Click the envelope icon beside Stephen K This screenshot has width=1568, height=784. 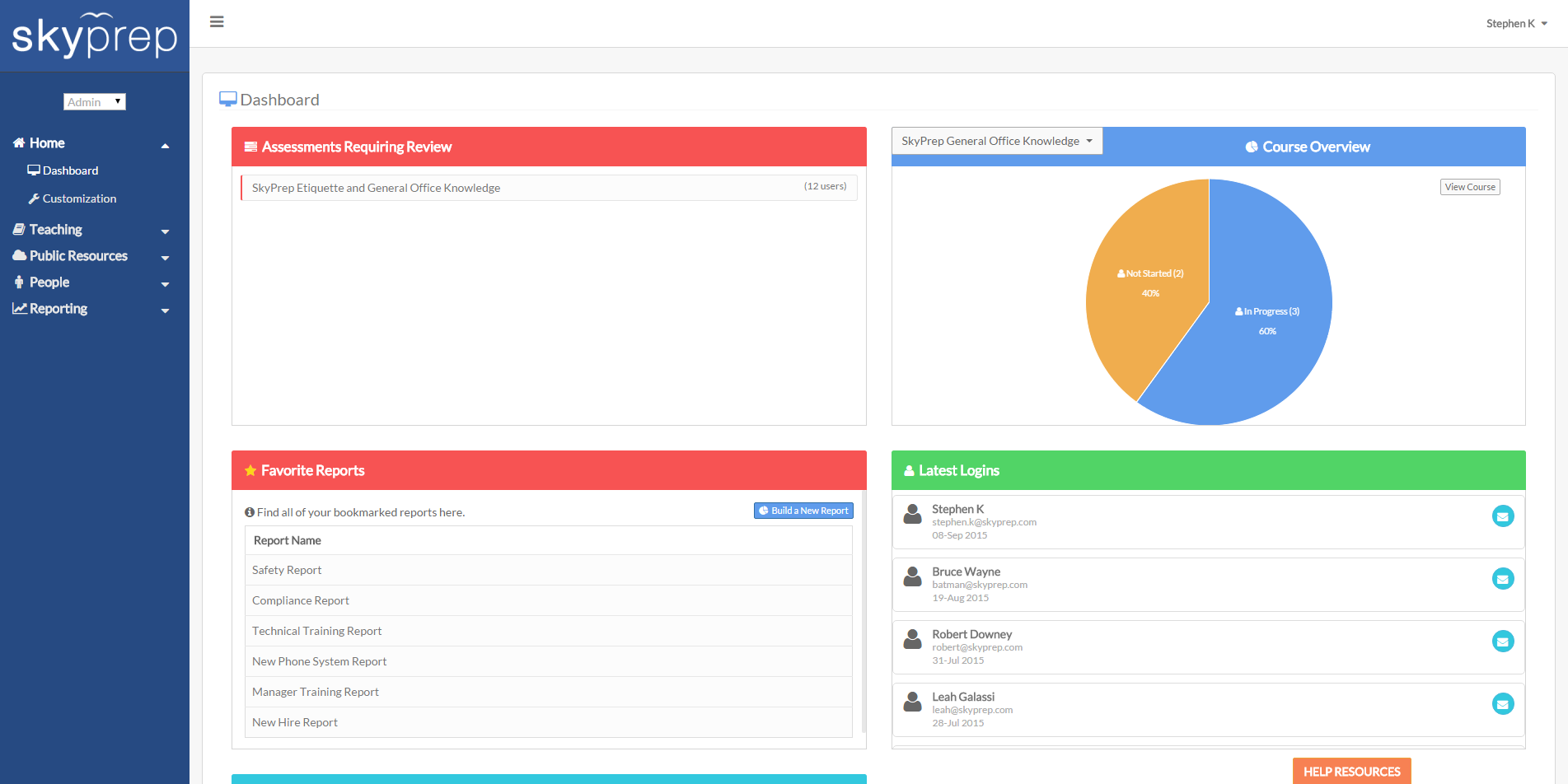(x=1504, y=516)
